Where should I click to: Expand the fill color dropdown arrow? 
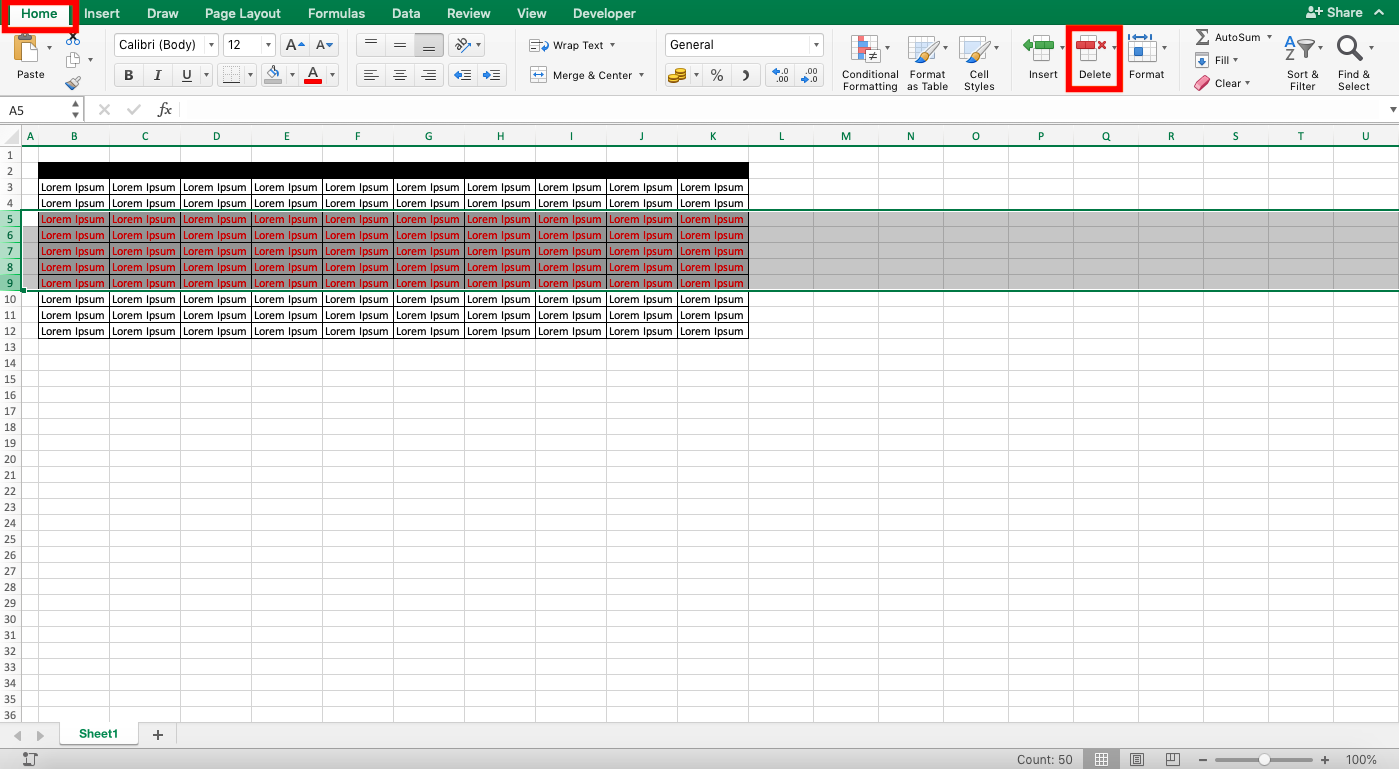pos(291,75)
